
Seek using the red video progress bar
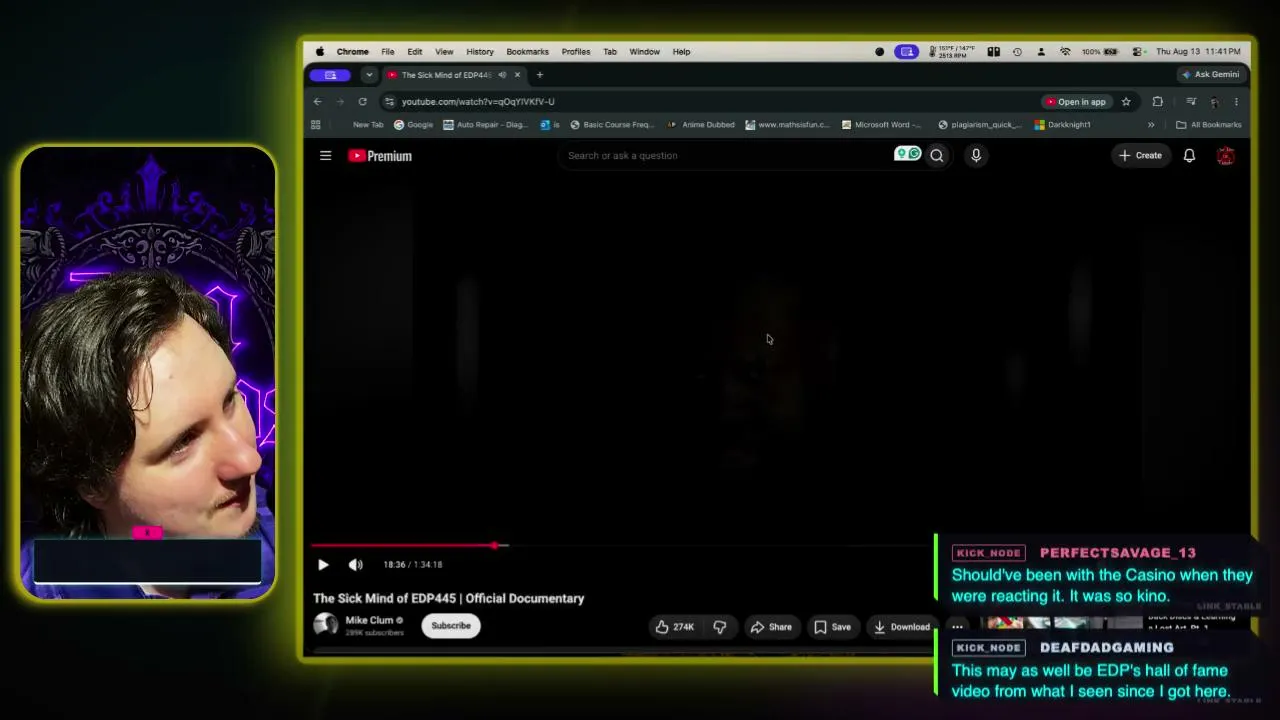pyautogui.click(x=620, y=546)
